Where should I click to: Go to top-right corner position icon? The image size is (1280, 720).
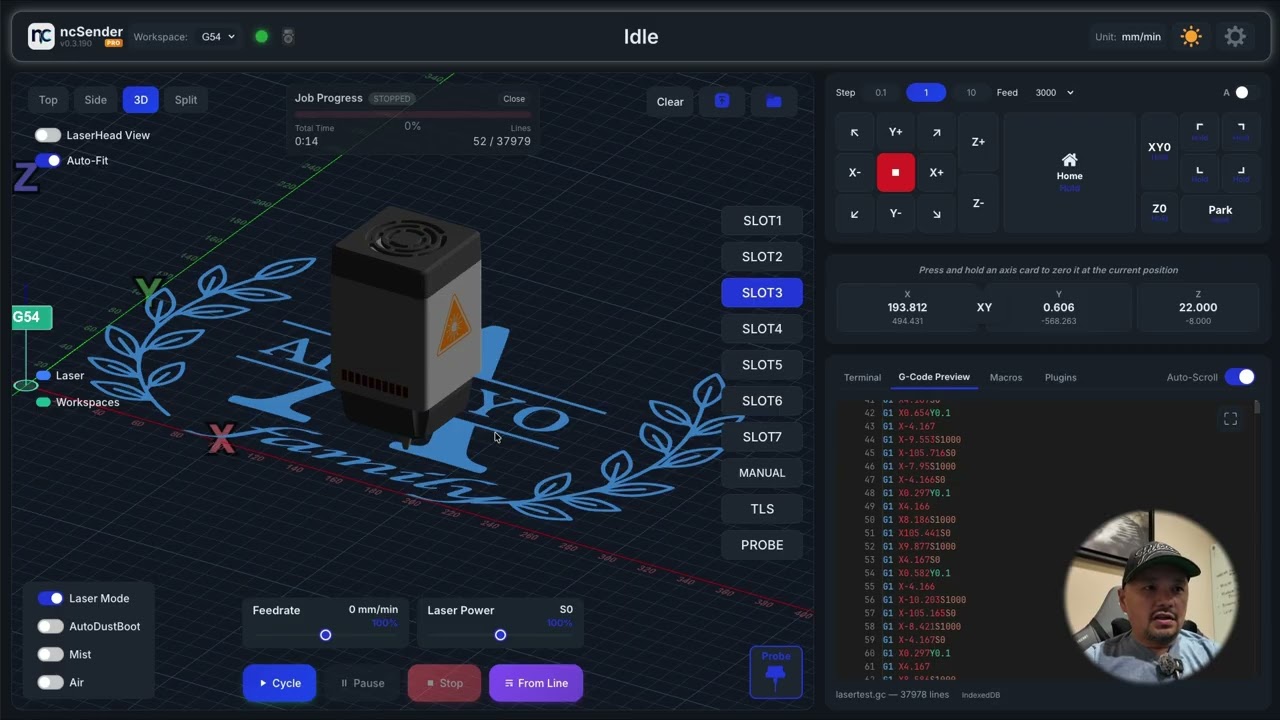pyautogui.click(x=1240, y=131)
